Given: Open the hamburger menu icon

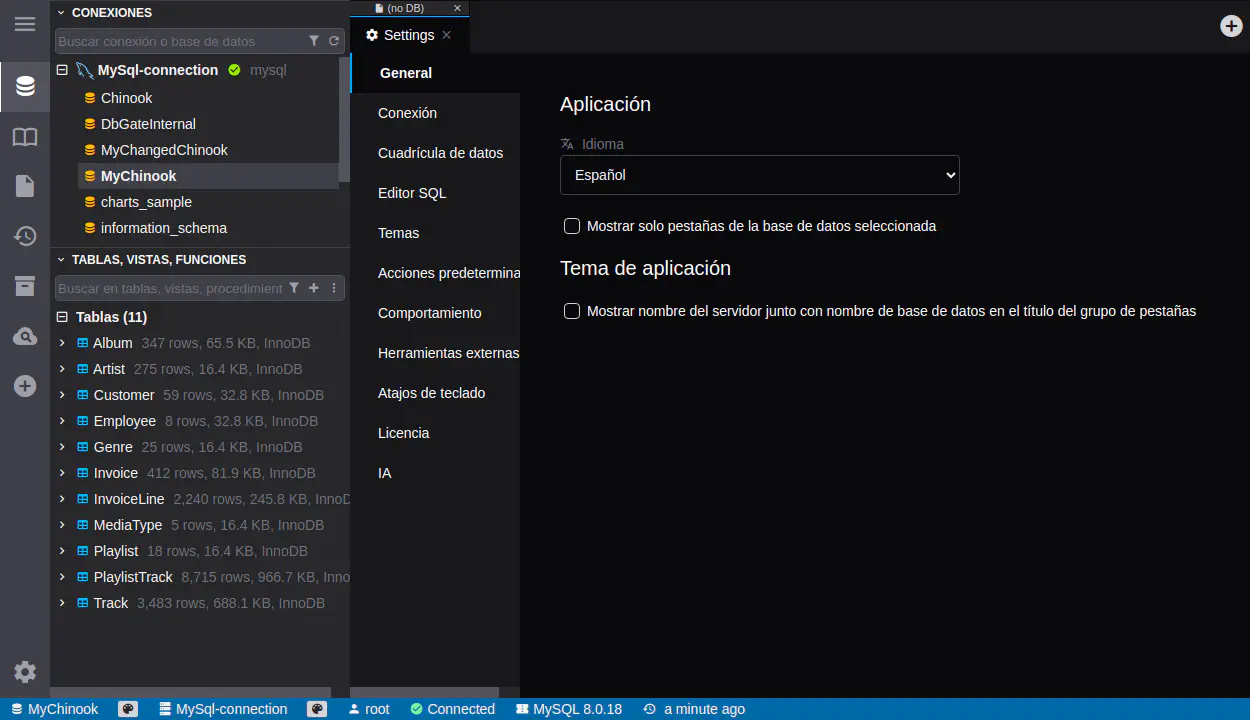Looking at the screenshot, I should (25, 24).
